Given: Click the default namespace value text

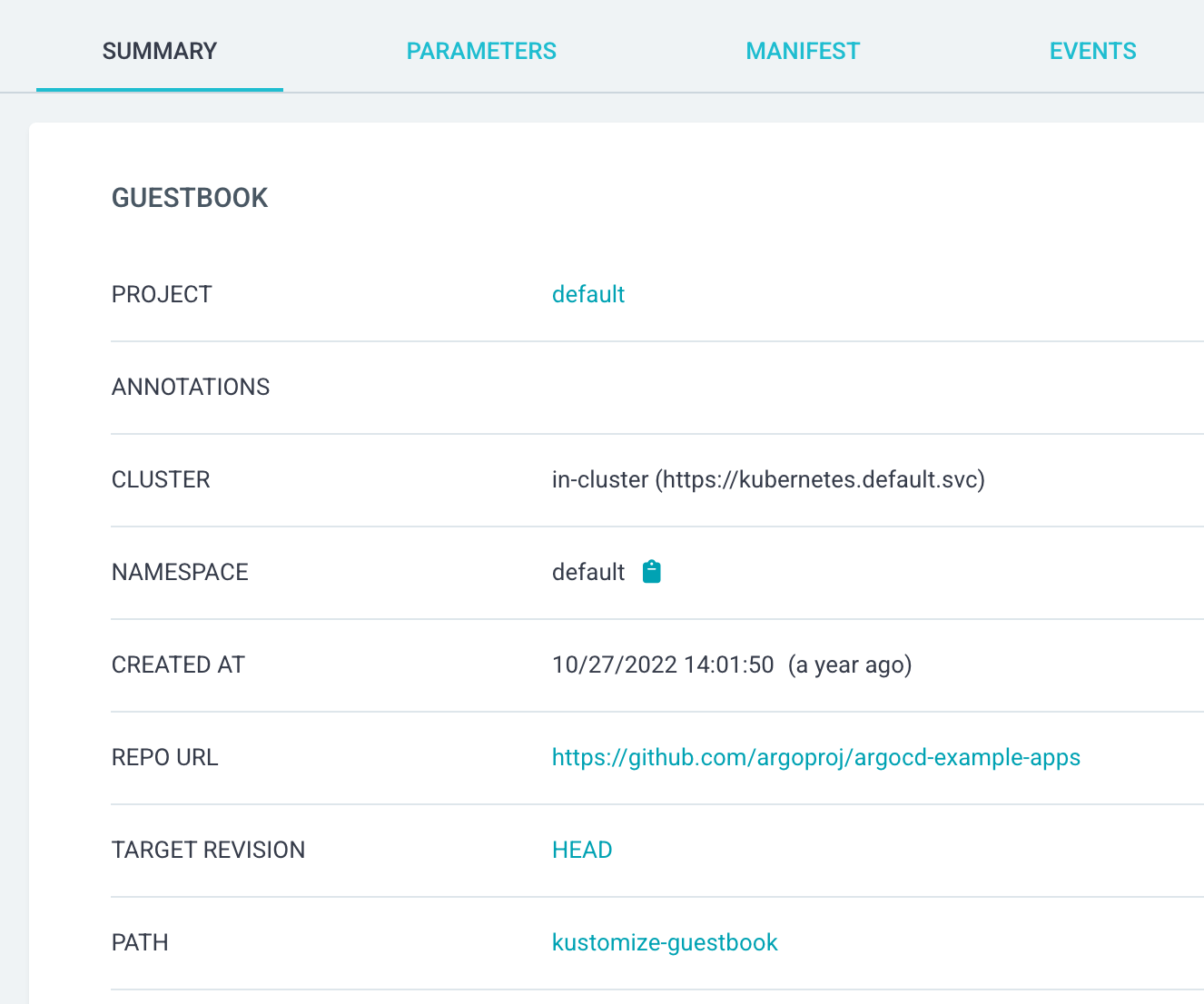Looking at the screenshot, I should coord(588,572).
